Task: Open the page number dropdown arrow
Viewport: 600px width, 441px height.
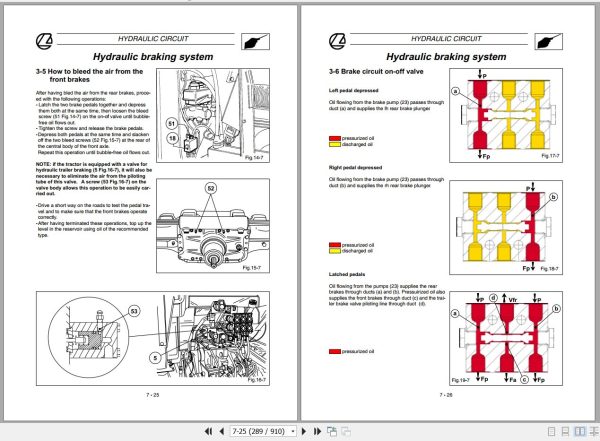Action: click(293, 431)
